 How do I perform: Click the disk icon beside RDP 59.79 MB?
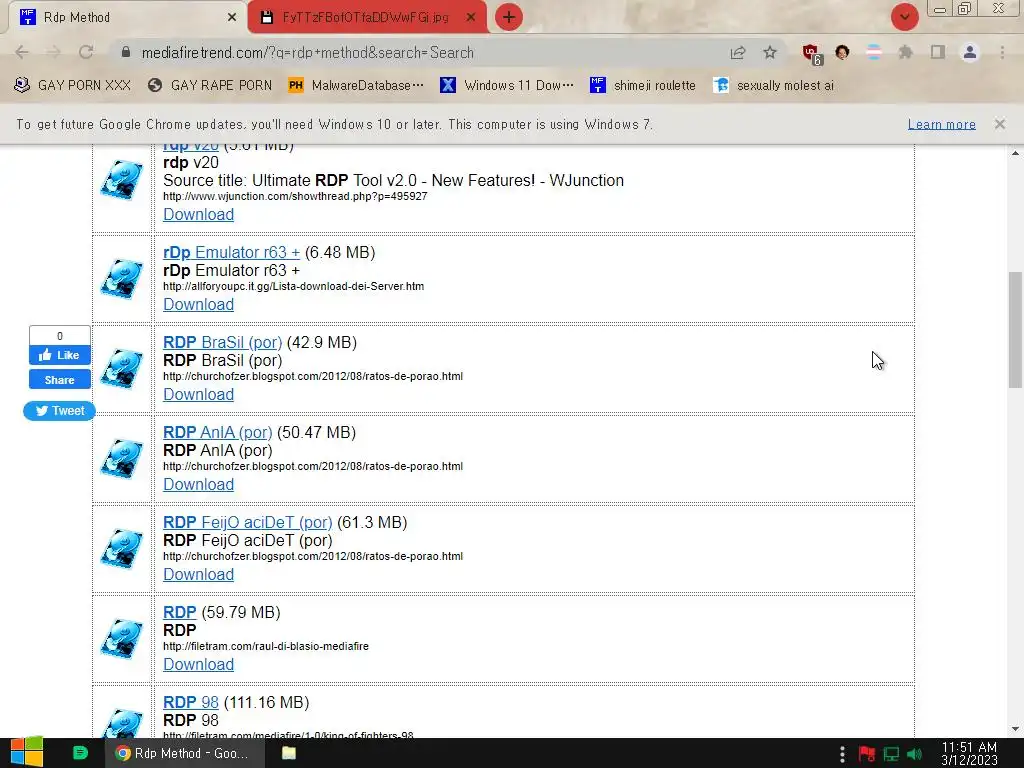tap(122, 639)
